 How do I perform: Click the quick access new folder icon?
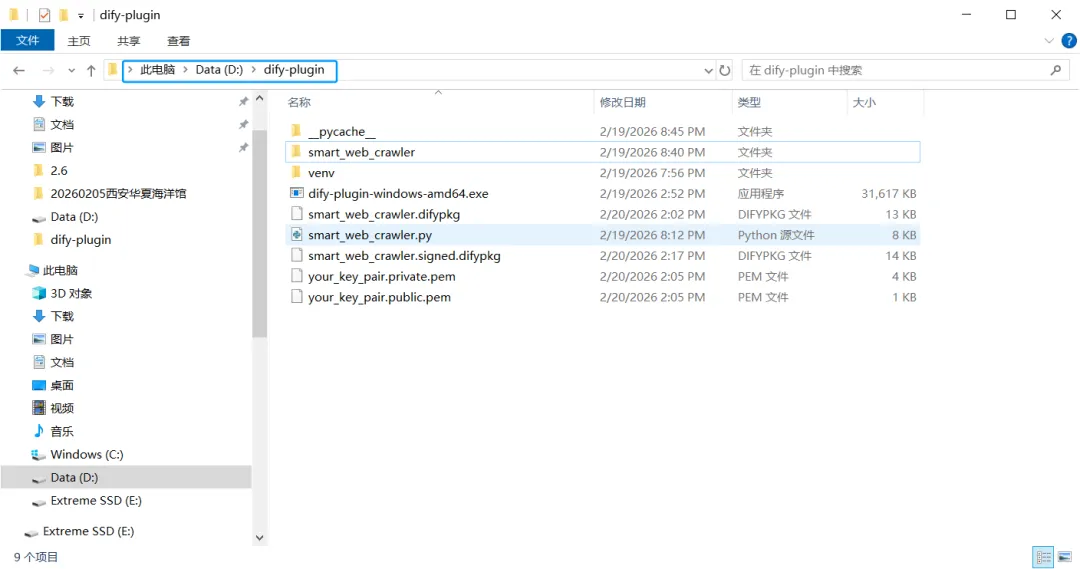(x=63, y=14)
